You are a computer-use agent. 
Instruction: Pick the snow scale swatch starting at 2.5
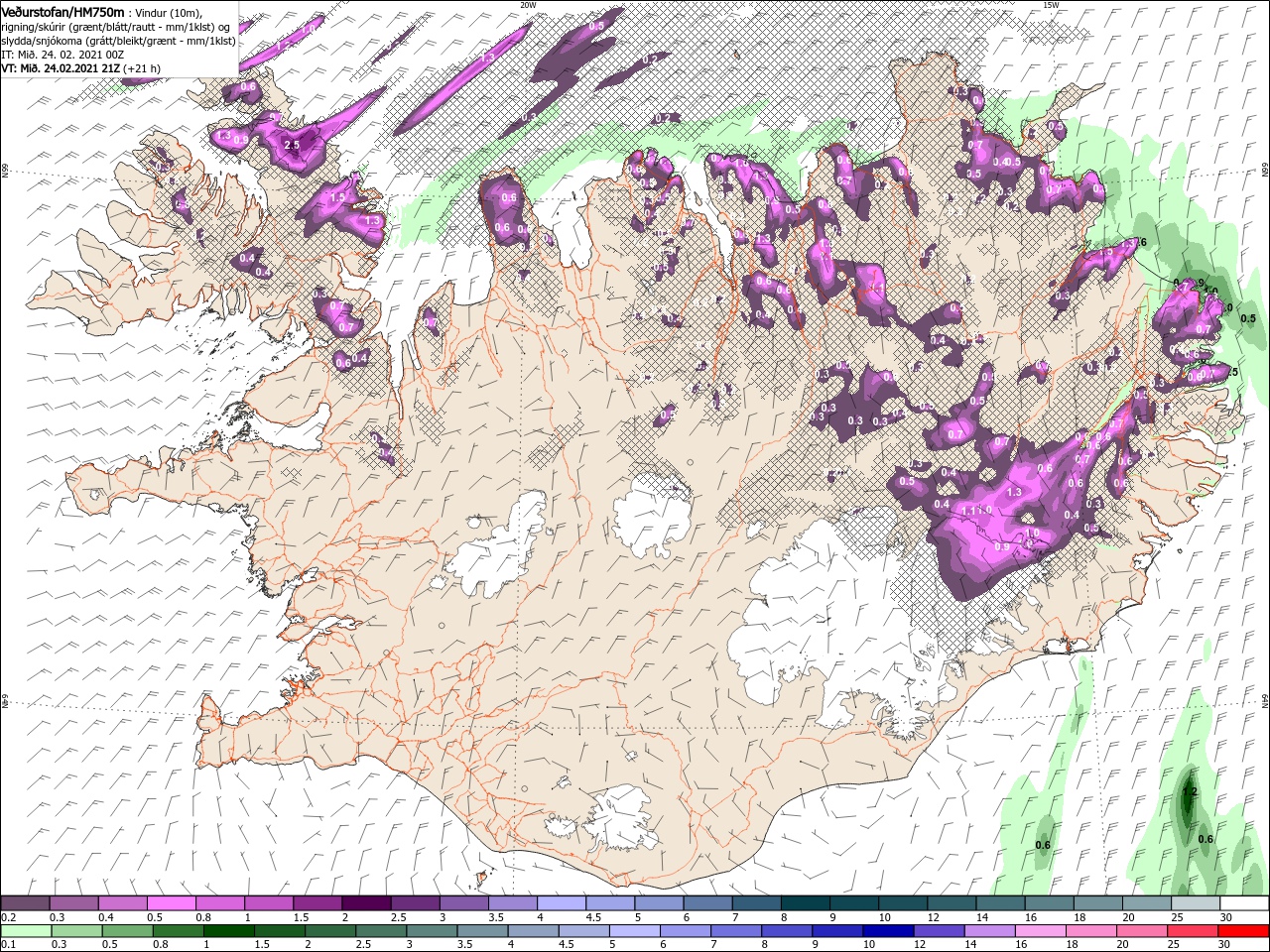[415, 903]
